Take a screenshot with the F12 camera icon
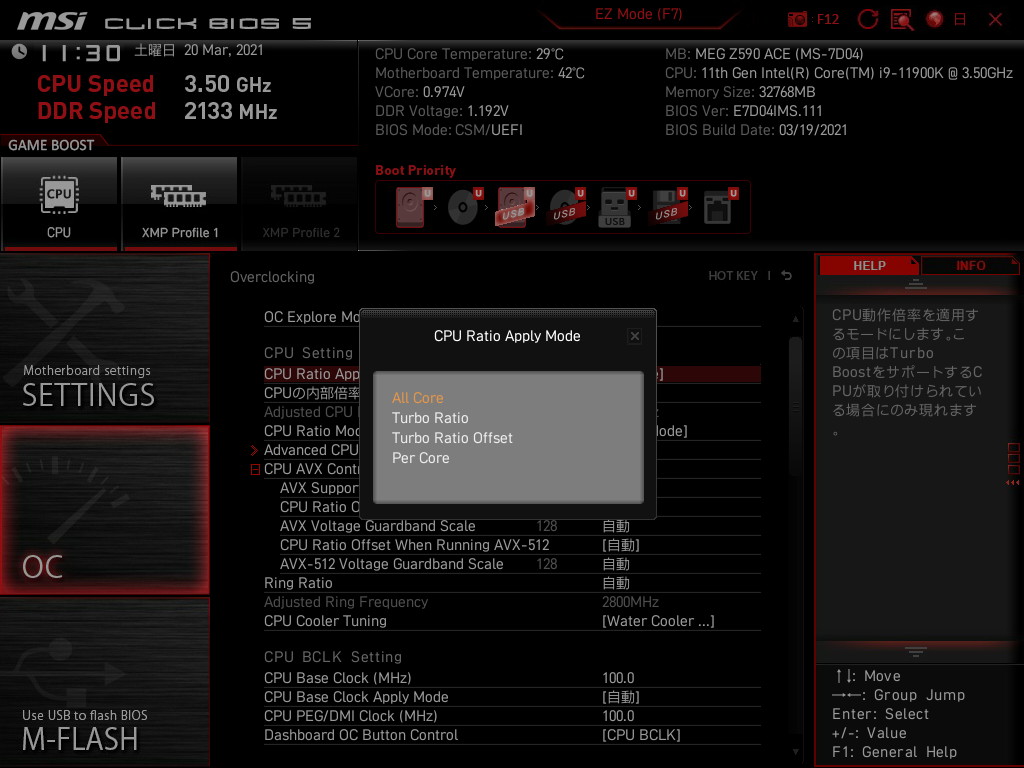Screen dimensions: 1024x768 797,20
